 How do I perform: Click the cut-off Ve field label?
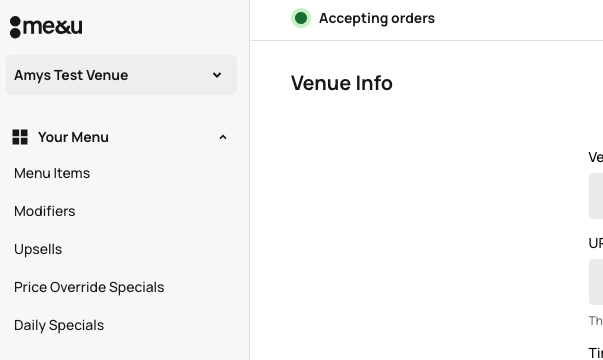596,157
